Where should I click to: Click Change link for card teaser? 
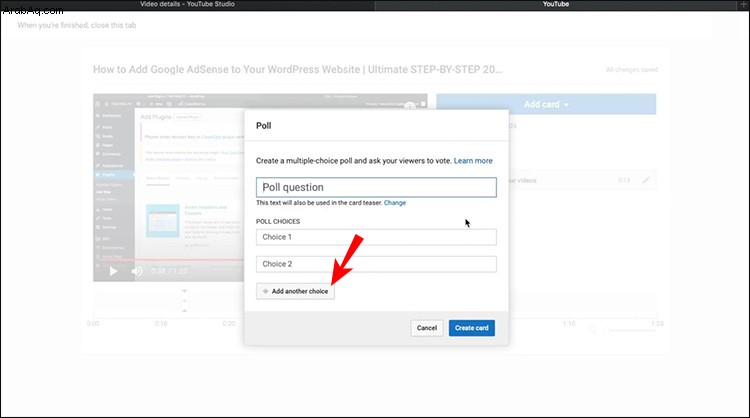point(395,203)
